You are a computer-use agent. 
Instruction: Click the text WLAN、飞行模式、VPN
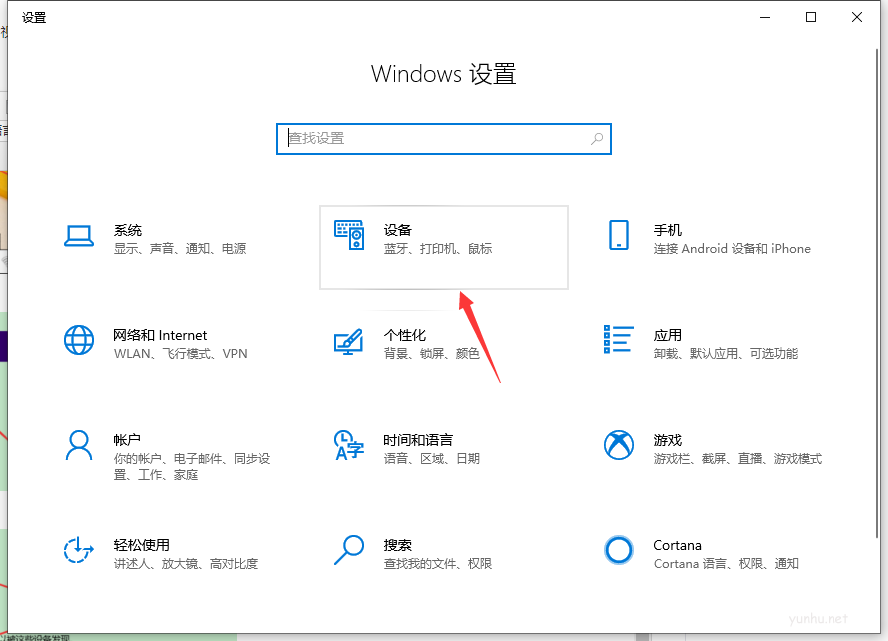pos(181,354)
